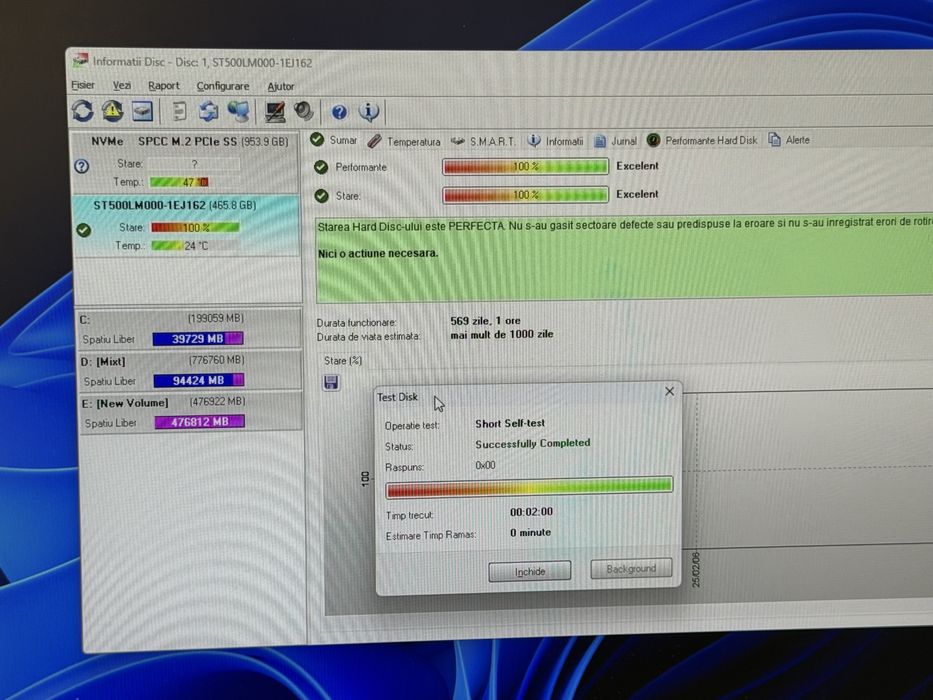Click the floppy disk save icon

coord(331,382)
